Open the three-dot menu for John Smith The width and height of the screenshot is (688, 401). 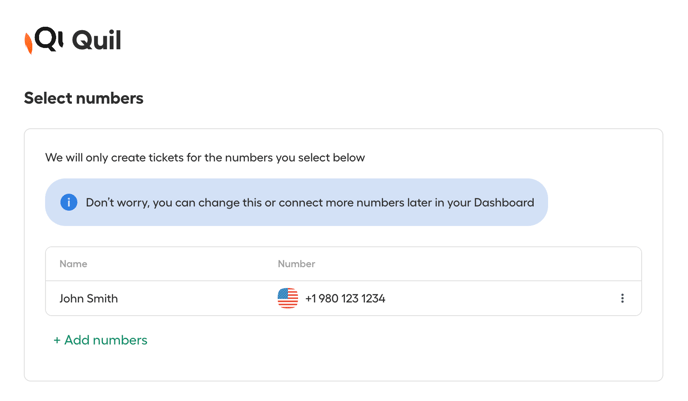pyautogui.click(x=622, y=298)
